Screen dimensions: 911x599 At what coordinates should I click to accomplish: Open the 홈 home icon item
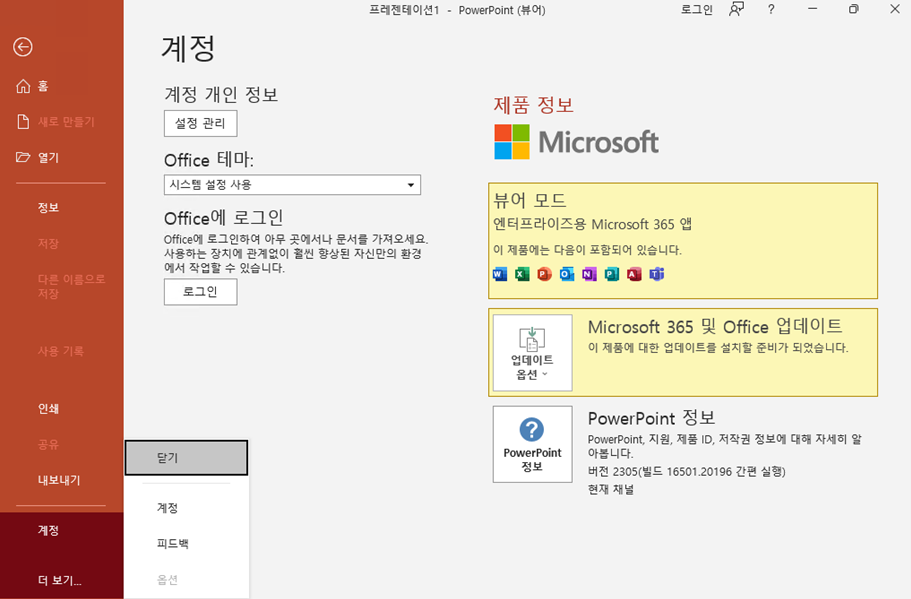click(x=23, y=86)
